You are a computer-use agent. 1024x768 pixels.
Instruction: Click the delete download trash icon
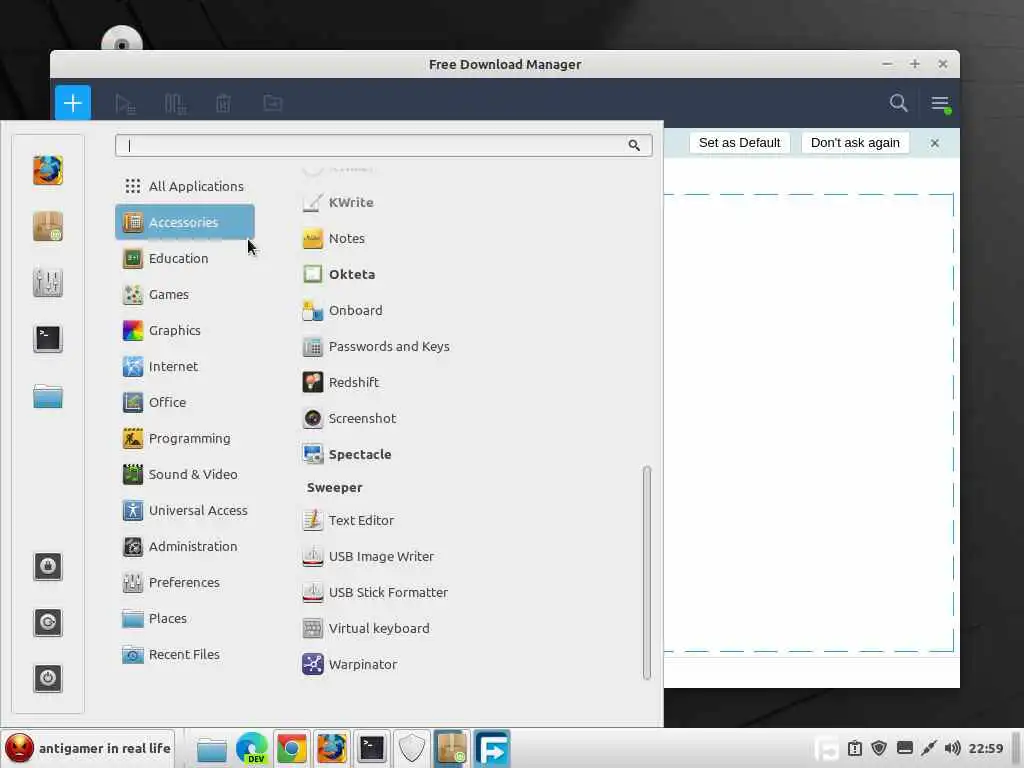coord(223,103)
